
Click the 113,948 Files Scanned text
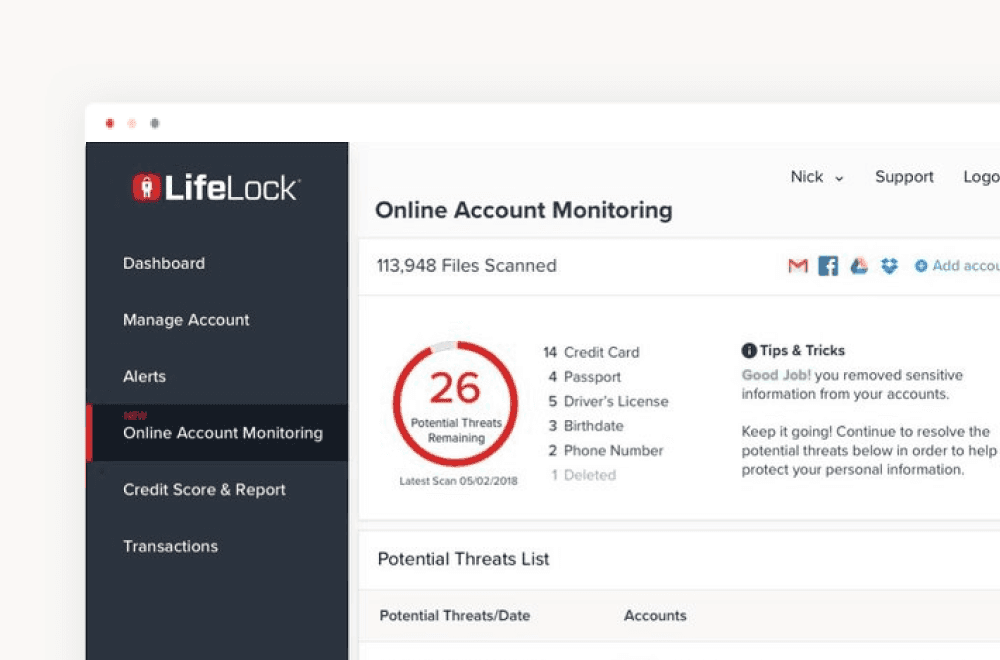click(x=466, y=265)
